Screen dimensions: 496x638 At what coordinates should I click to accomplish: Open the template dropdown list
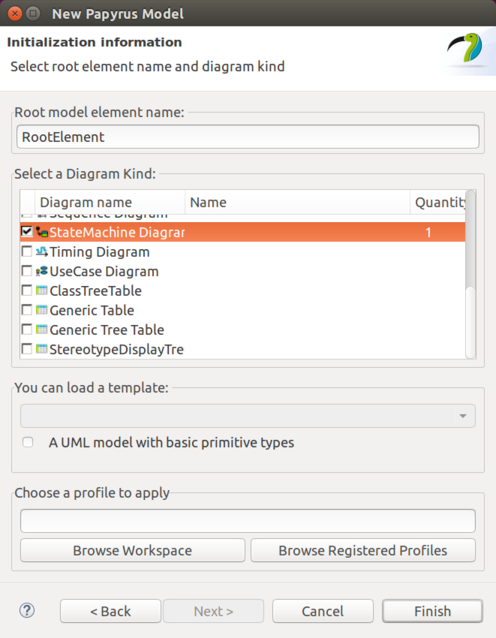pyautogui.click(x=248, y=416)
